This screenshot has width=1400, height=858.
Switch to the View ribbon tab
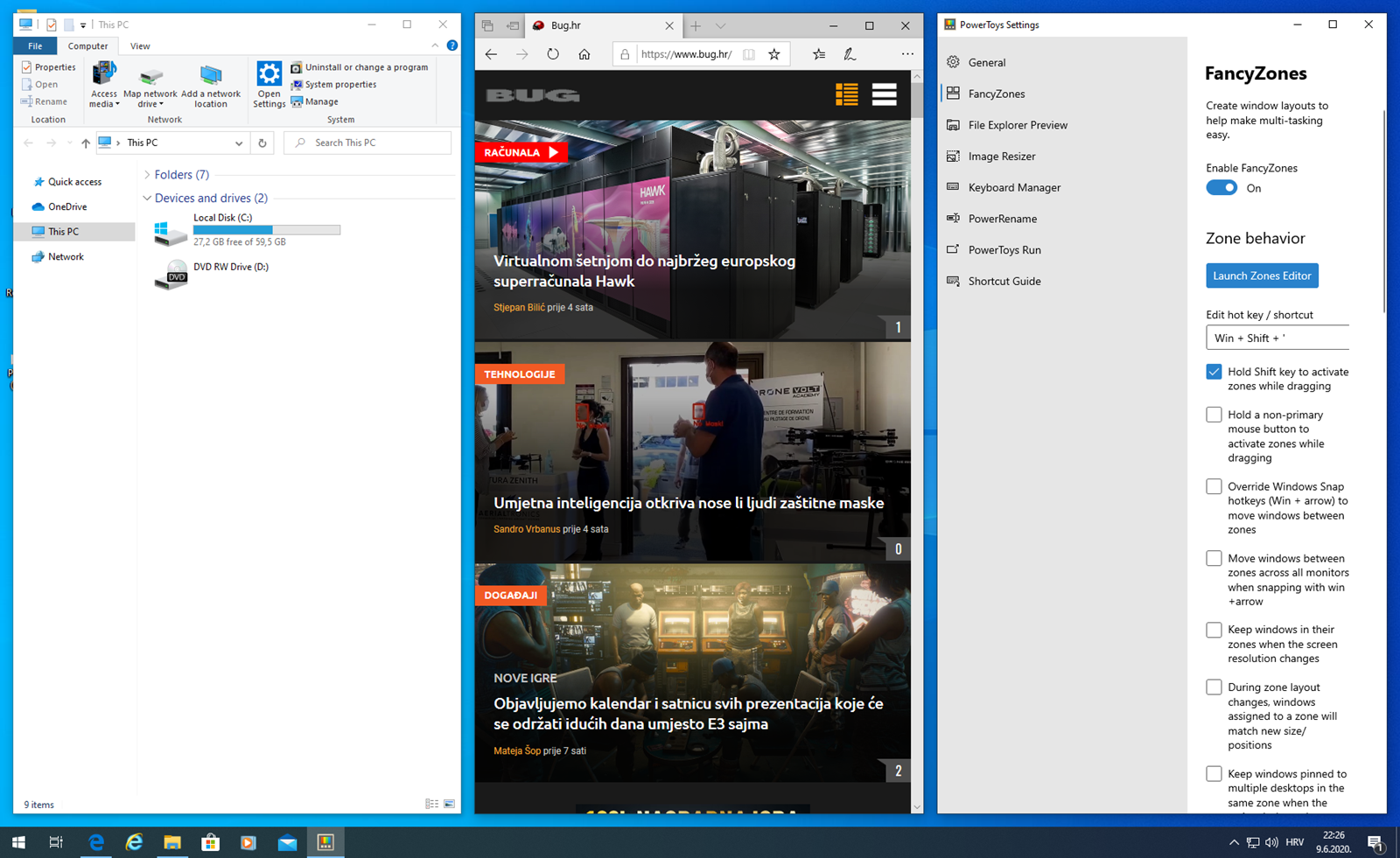(x=140, y=46)
